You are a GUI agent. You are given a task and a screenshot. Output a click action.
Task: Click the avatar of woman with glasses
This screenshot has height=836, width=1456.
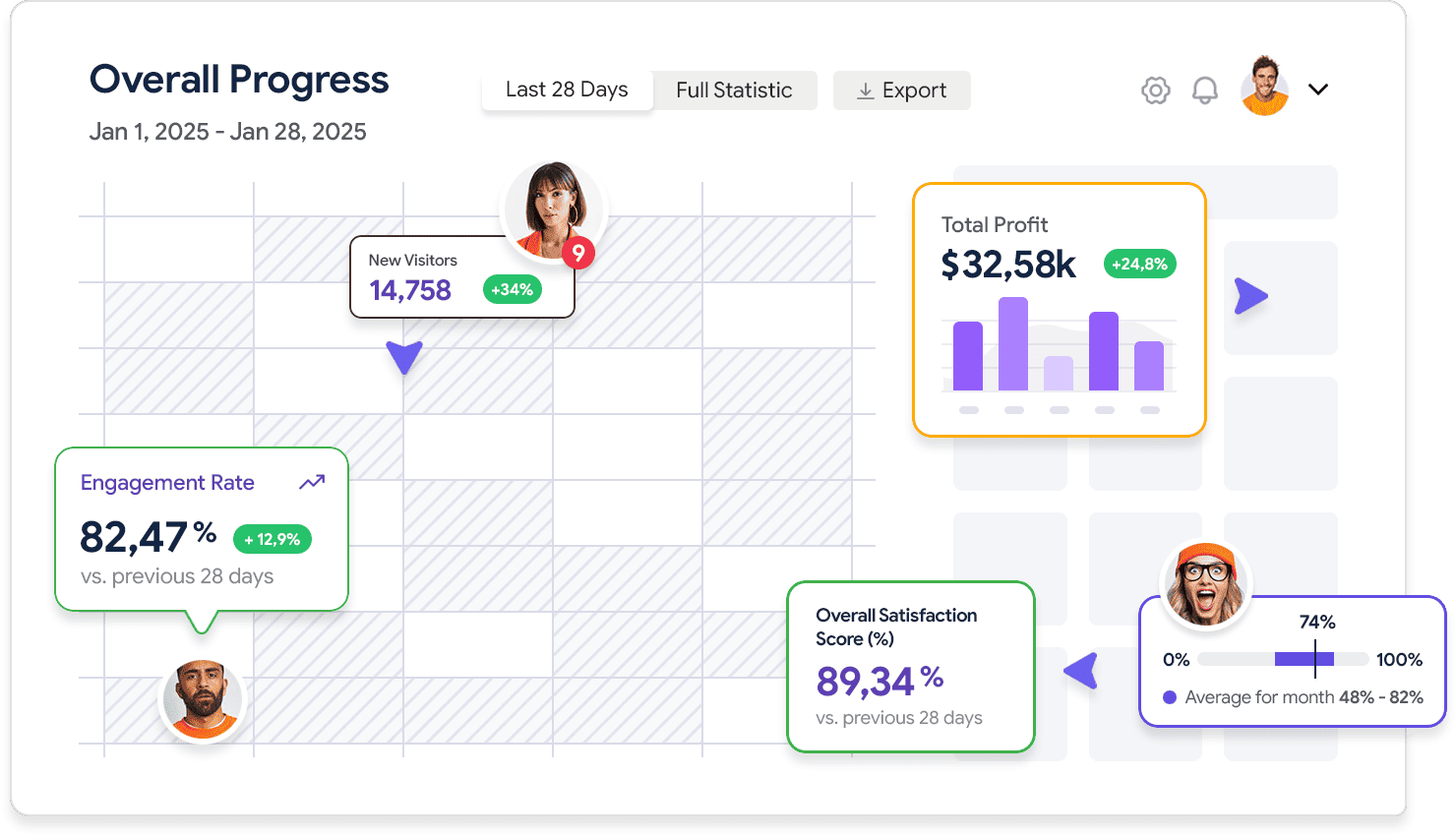click(x=1205, y=585)
